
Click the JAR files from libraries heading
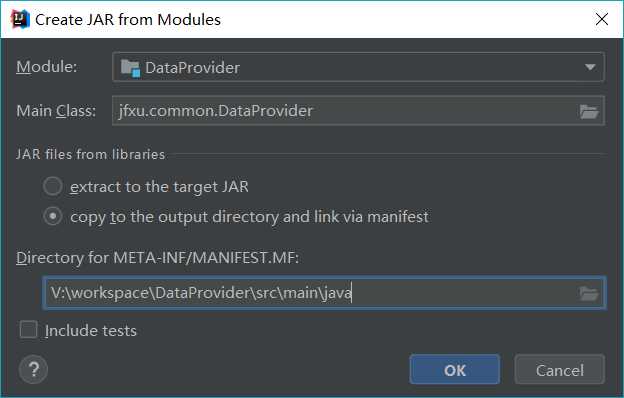click(90, 154)
